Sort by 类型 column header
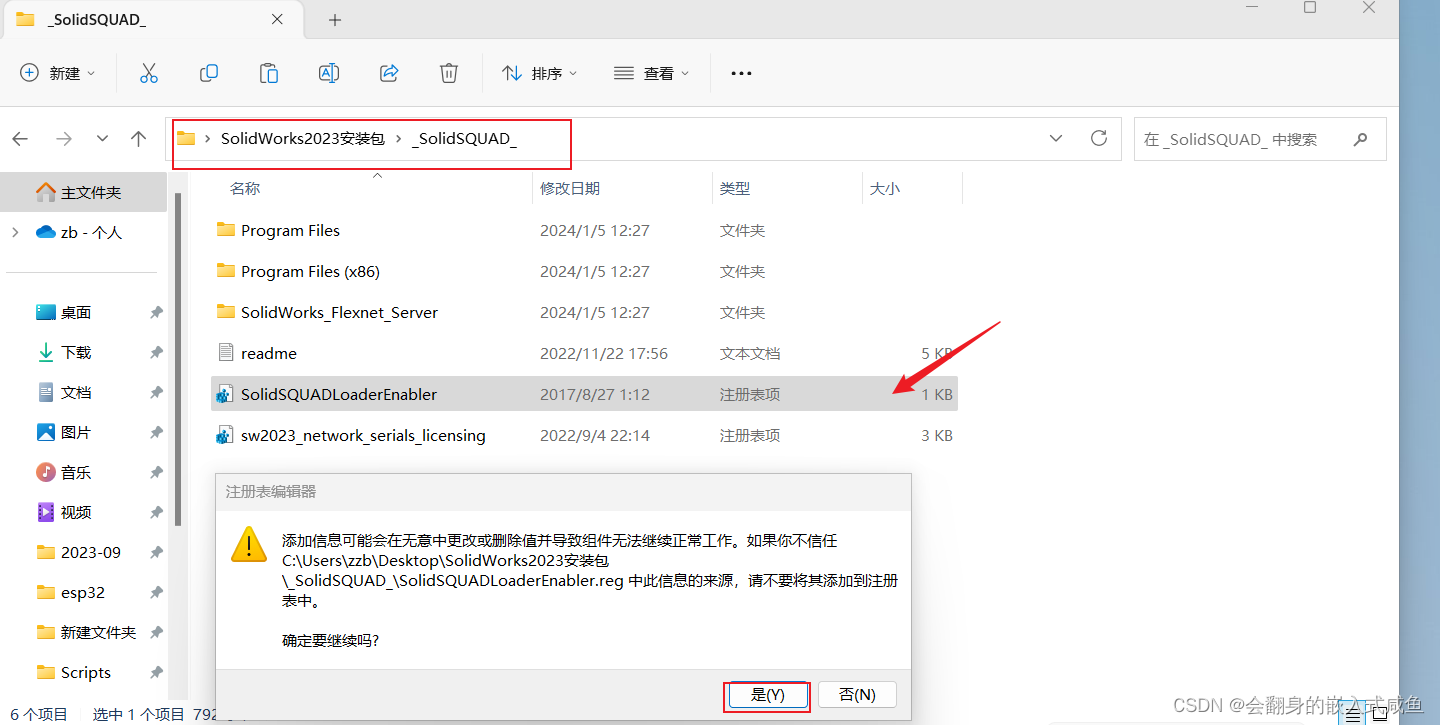This screenshot has height=725, width=1440. coord(735,188)
